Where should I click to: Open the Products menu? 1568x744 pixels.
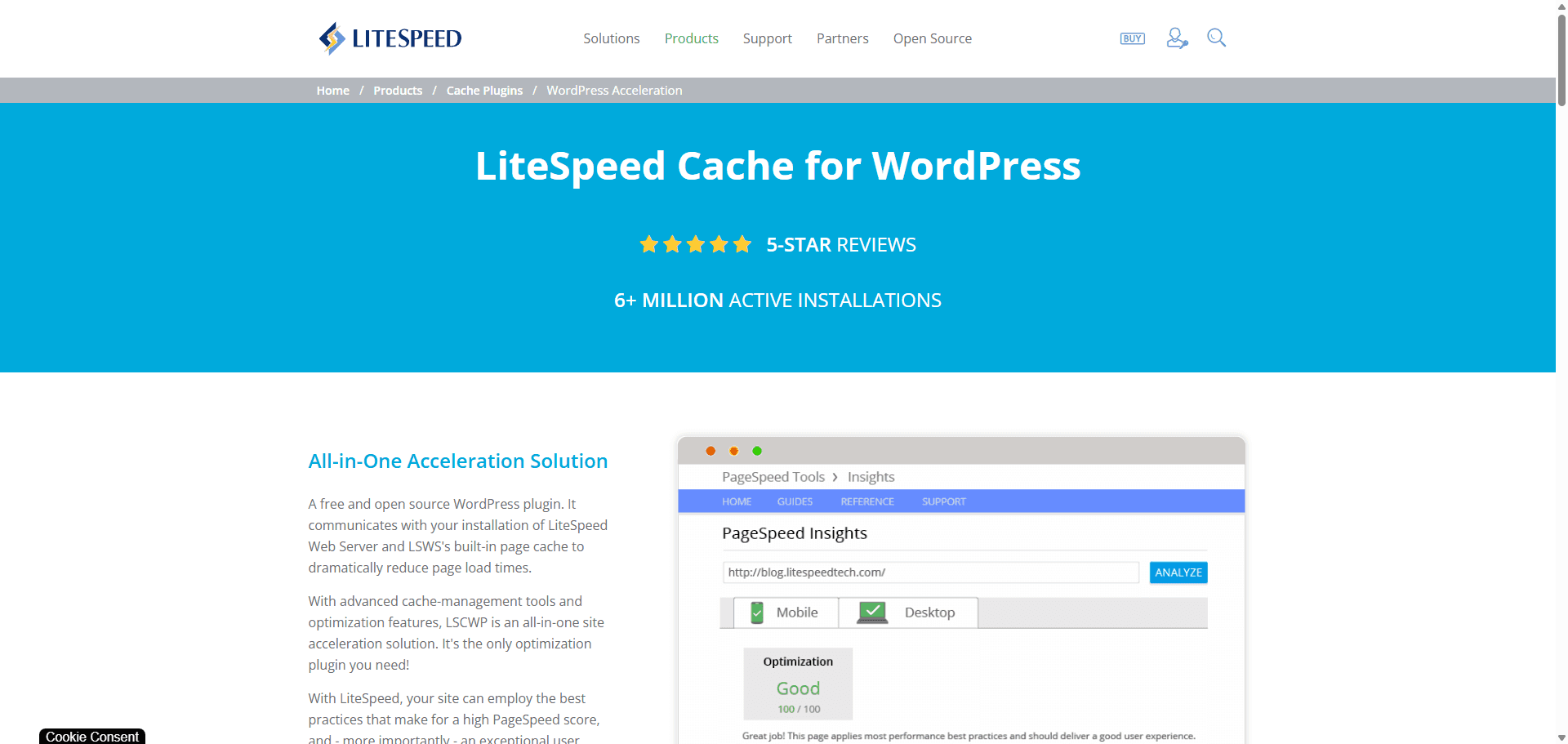[691, 38]
